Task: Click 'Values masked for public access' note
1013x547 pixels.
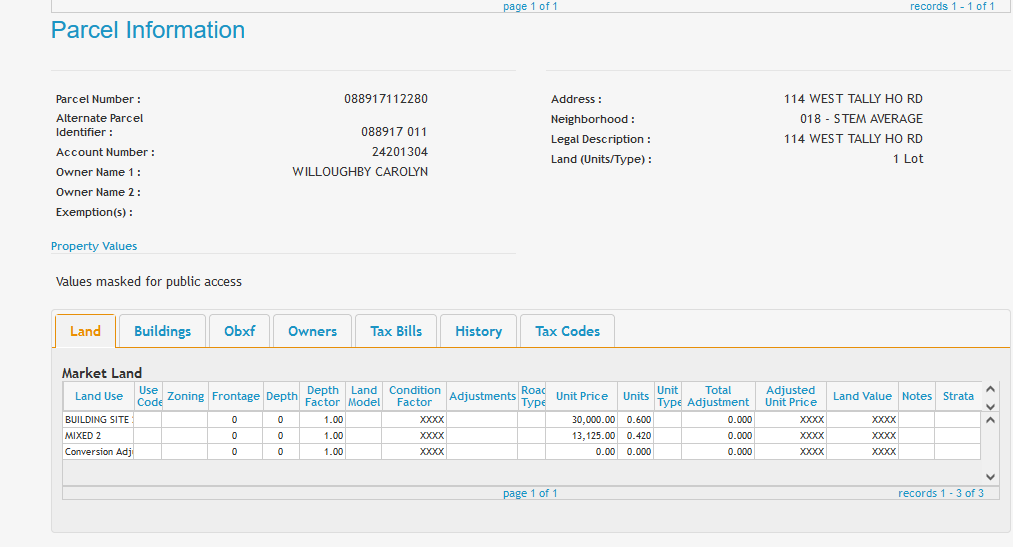Action: pyautogui.click(x=149, y=282)
